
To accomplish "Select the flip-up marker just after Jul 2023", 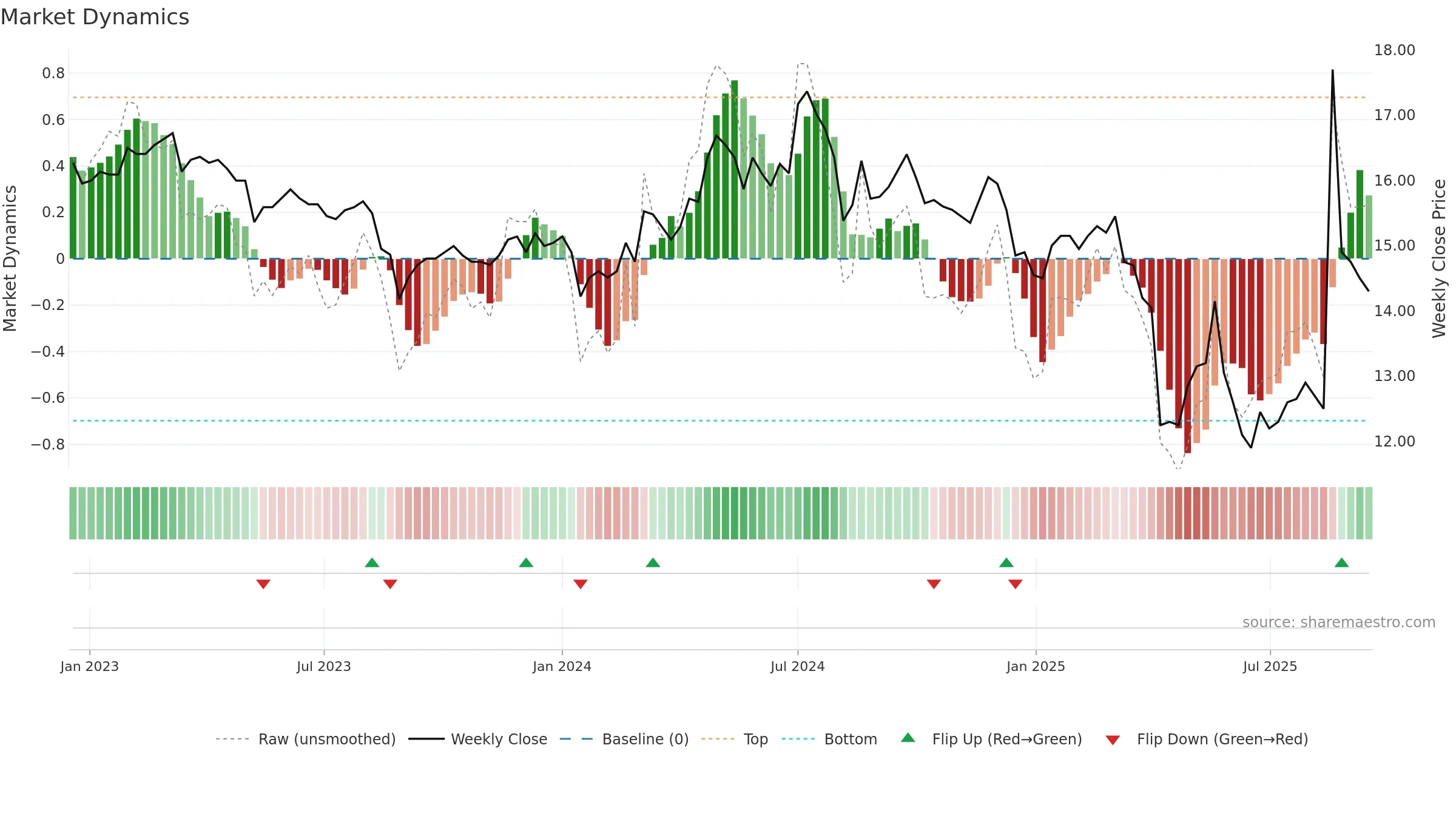I will (x=372, y=562).
